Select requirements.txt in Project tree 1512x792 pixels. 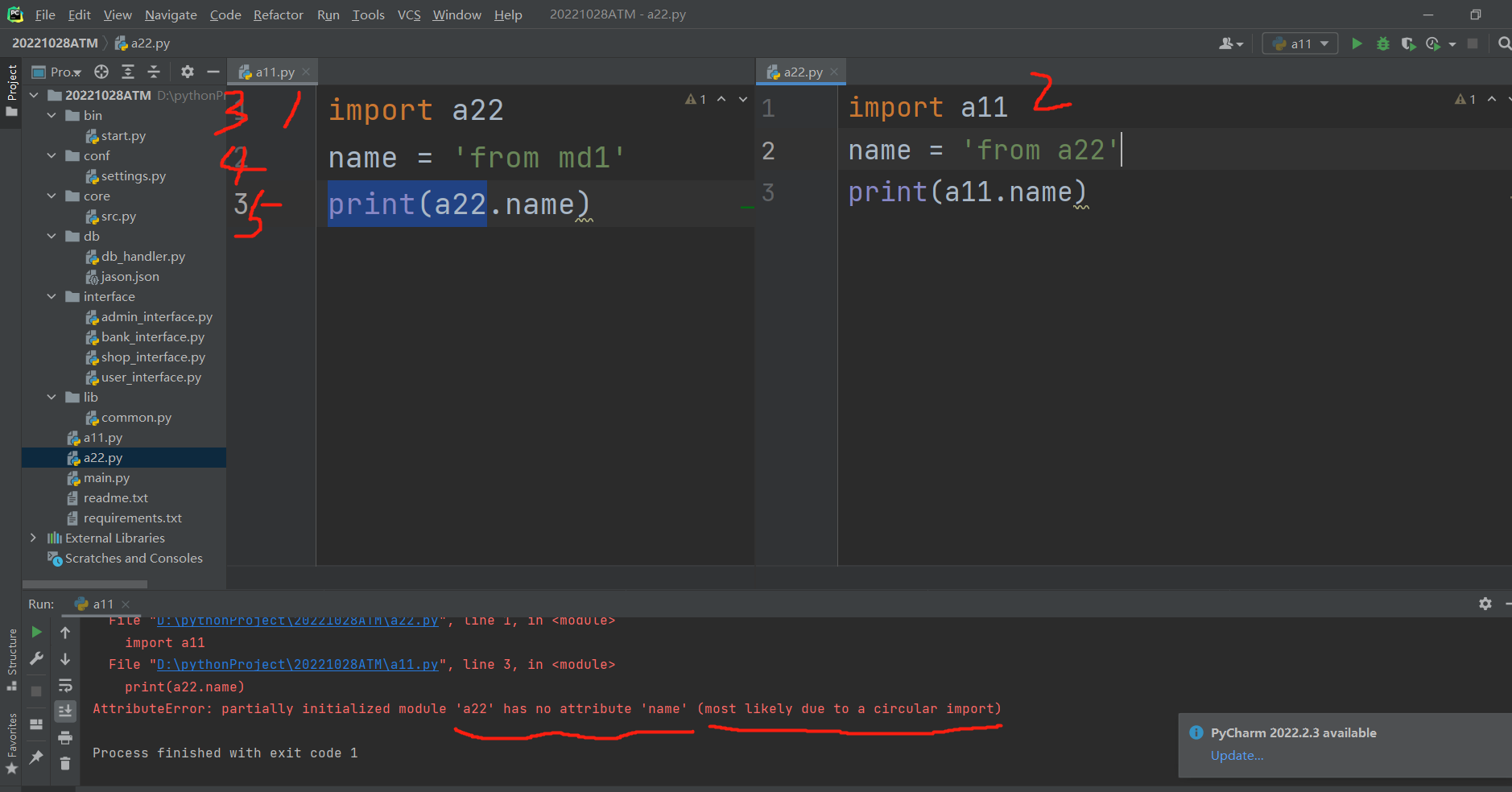125,518
